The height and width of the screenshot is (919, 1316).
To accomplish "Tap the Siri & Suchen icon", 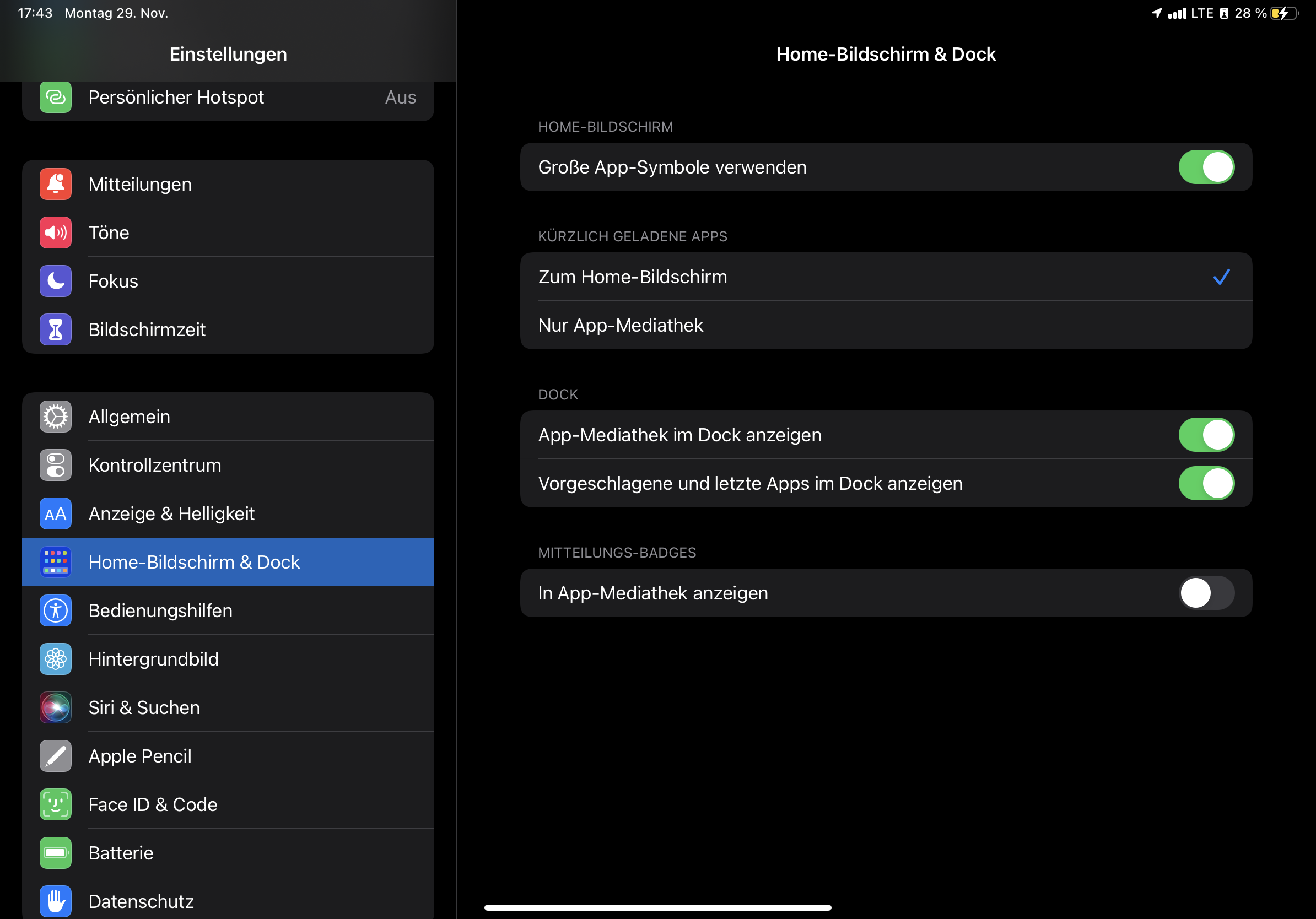I will point(56,707).
